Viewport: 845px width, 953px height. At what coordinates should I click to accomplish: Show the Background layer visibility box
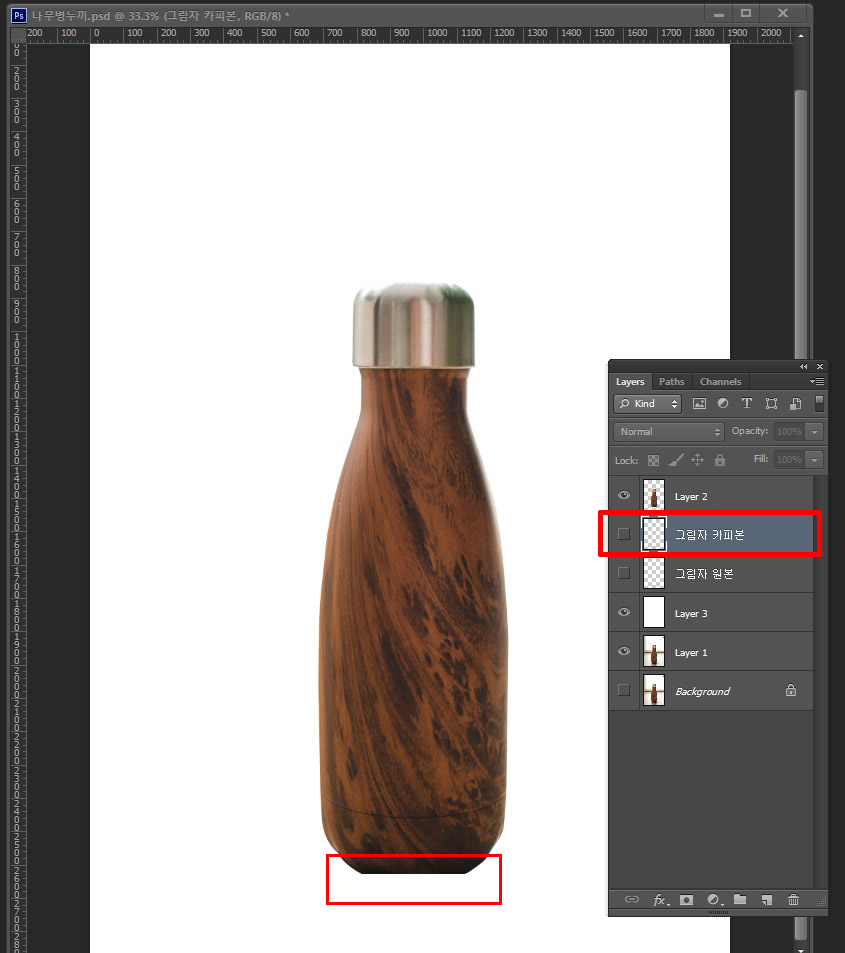pos(624,690)
